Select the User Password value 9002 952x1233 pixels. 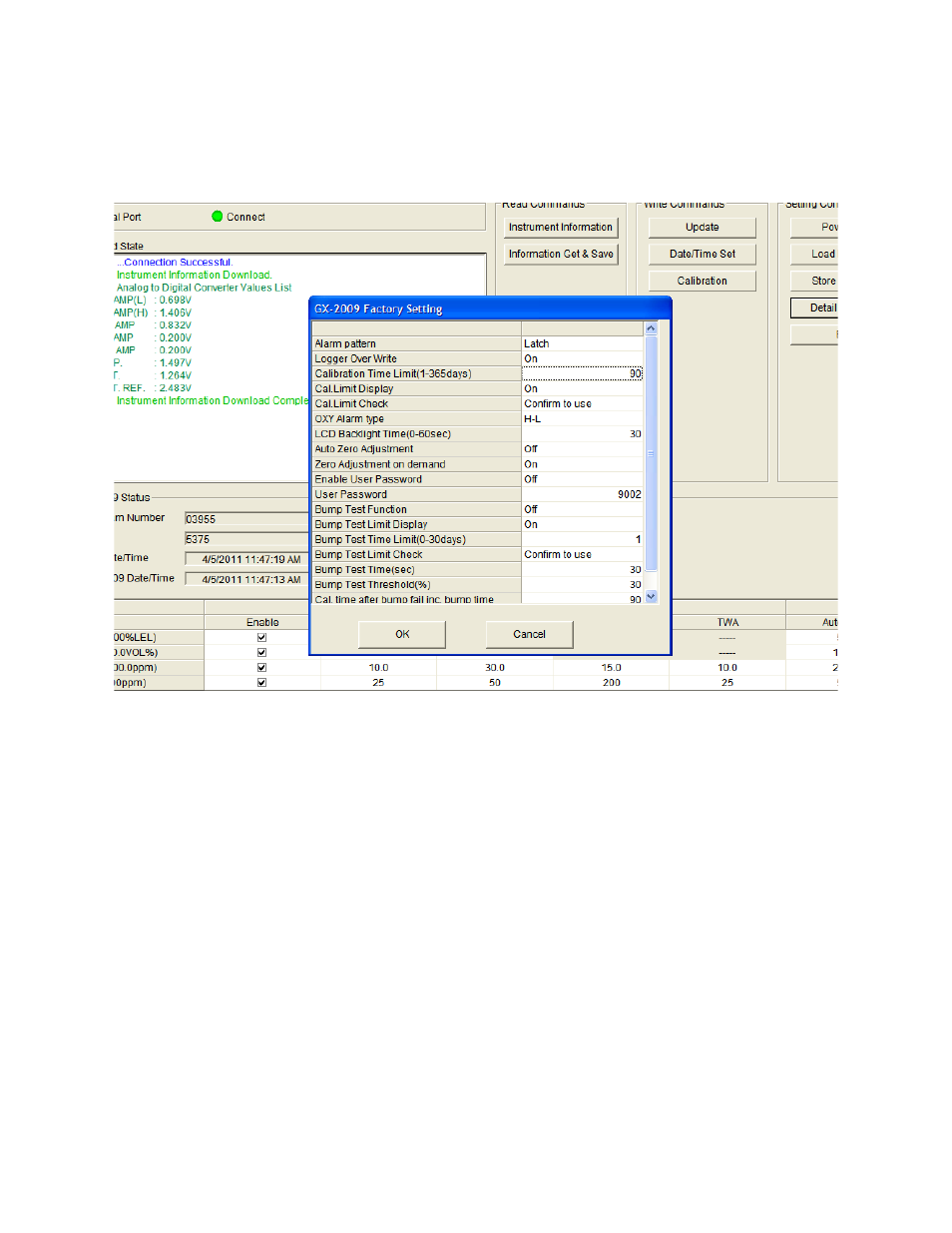583,494
